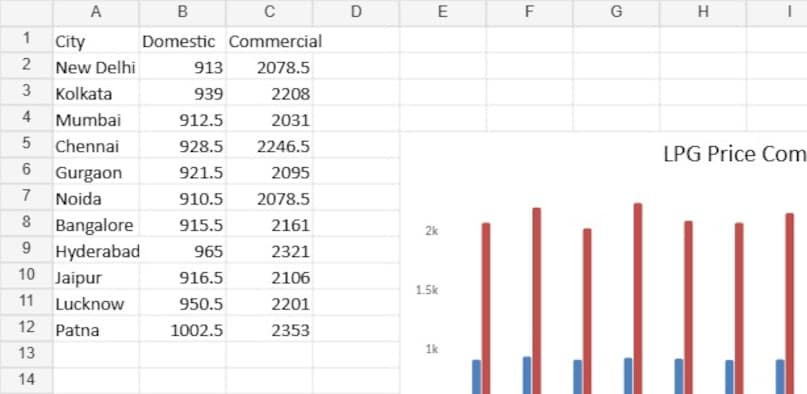The image size is (807, 394).
Task: Select the 'Lucknow' cell
Action: tap(96, 302)
